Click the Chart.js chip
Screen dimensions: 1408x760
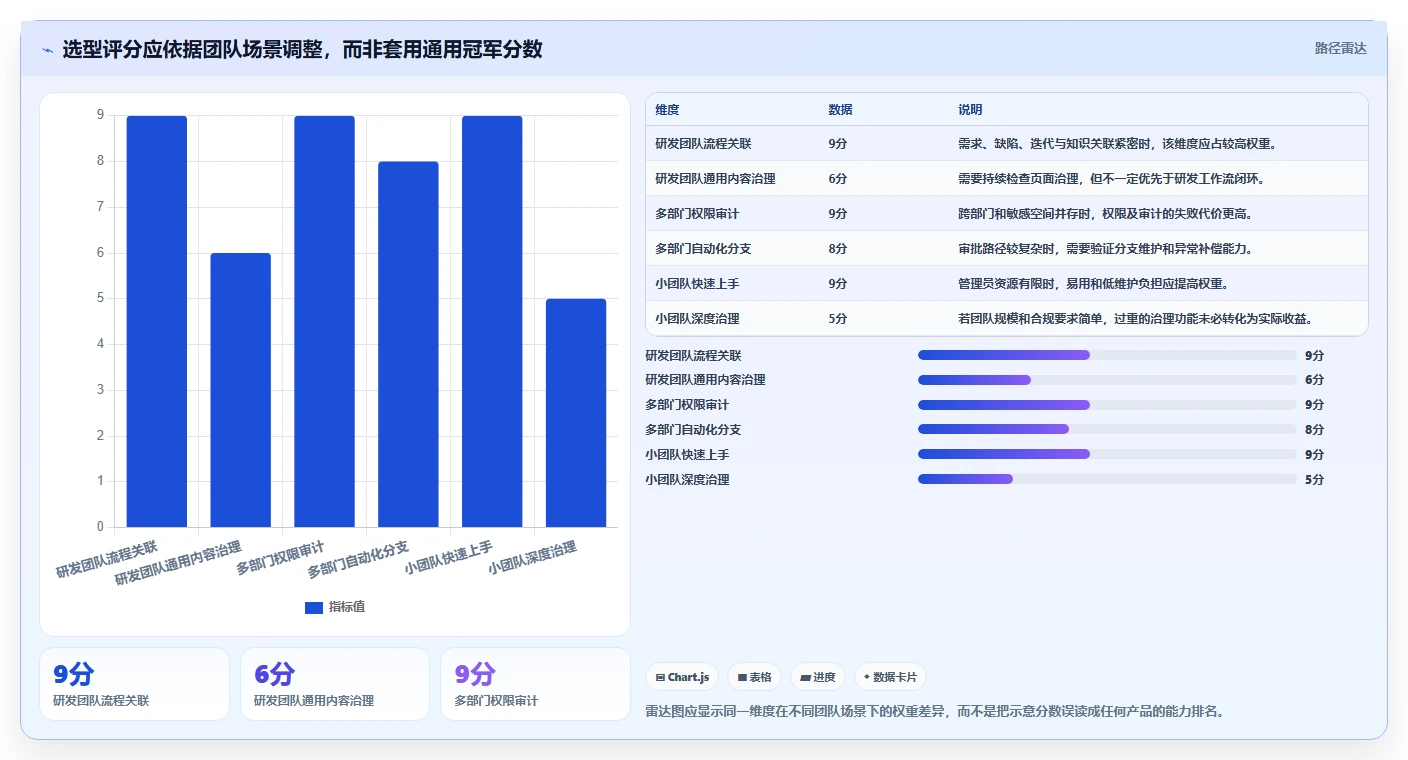click(x=683, y=677)
